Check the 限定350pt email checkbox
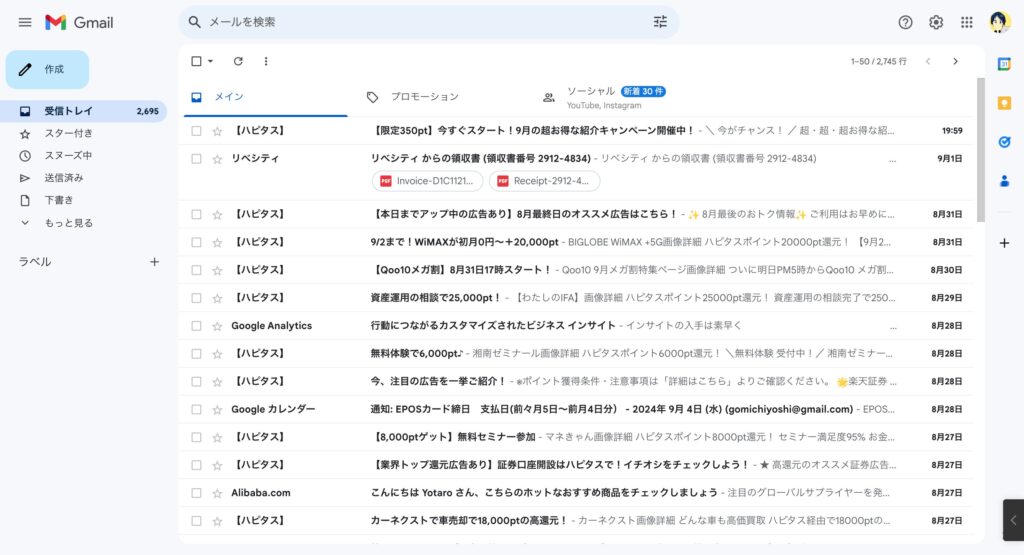The width and height of the screenshot is (1024, 555). click(x=196, y=131)
